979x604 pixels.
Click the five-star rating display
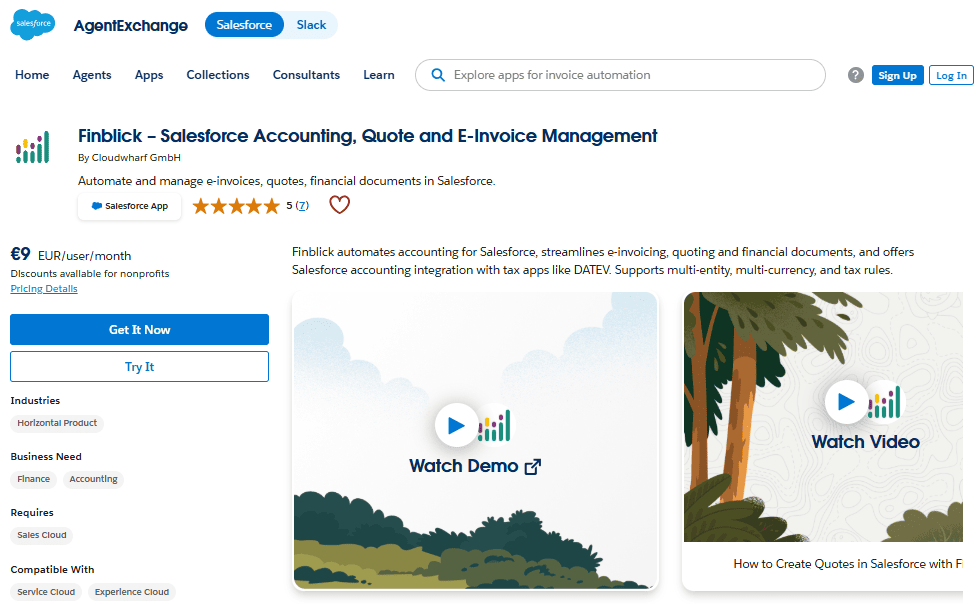pos(236,205)
